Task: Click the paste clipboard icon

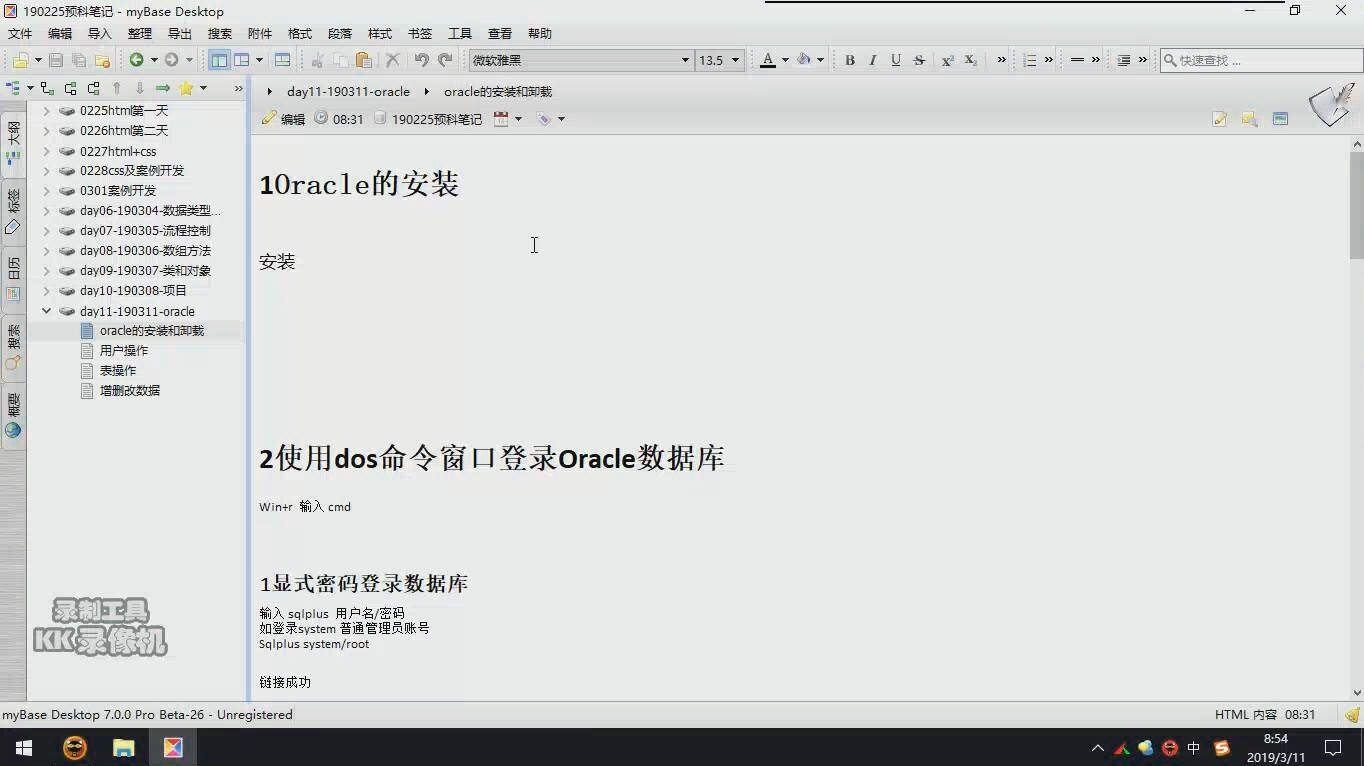Action: [364, 60]
